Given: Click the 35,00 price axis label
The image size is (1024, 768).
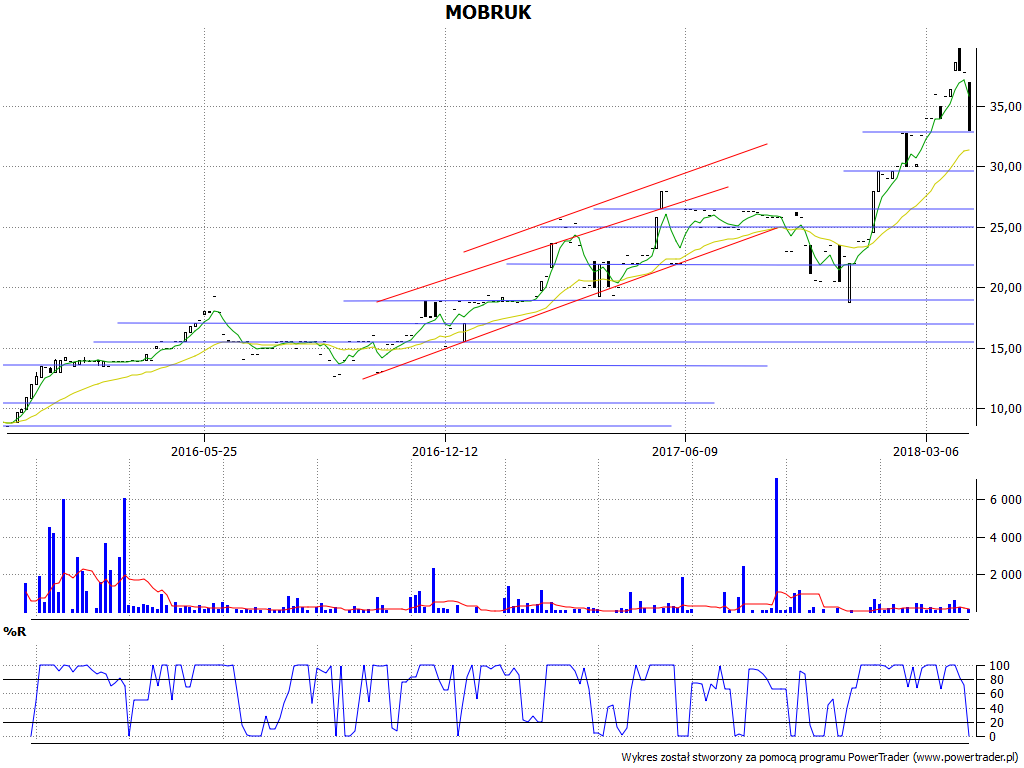Looking at the screenshot, I should point(1005,106).
